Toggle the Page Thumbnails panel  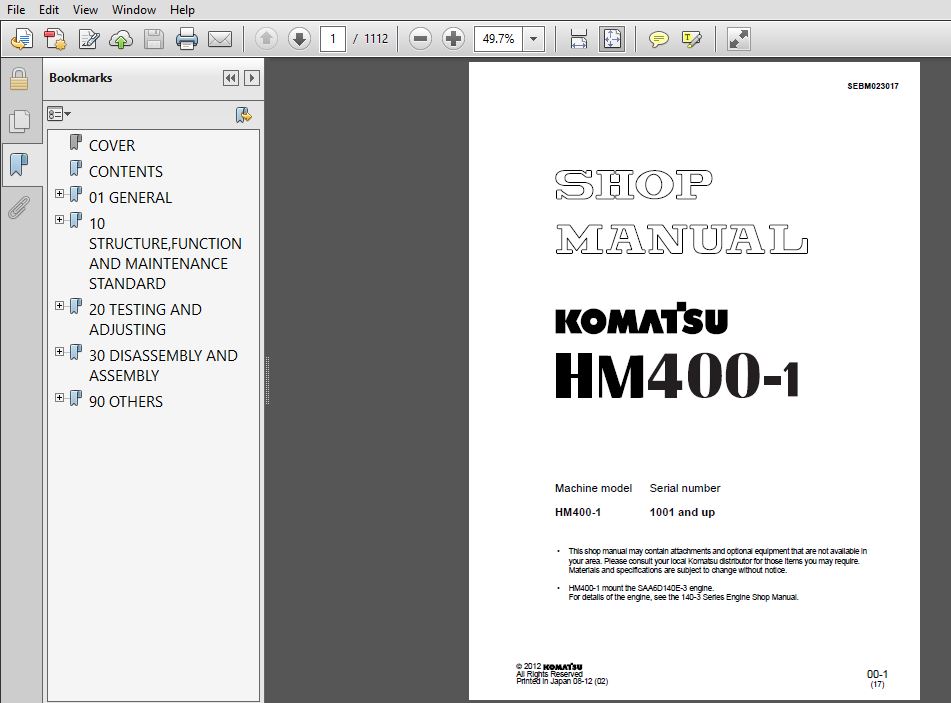(x=18, y=121)
